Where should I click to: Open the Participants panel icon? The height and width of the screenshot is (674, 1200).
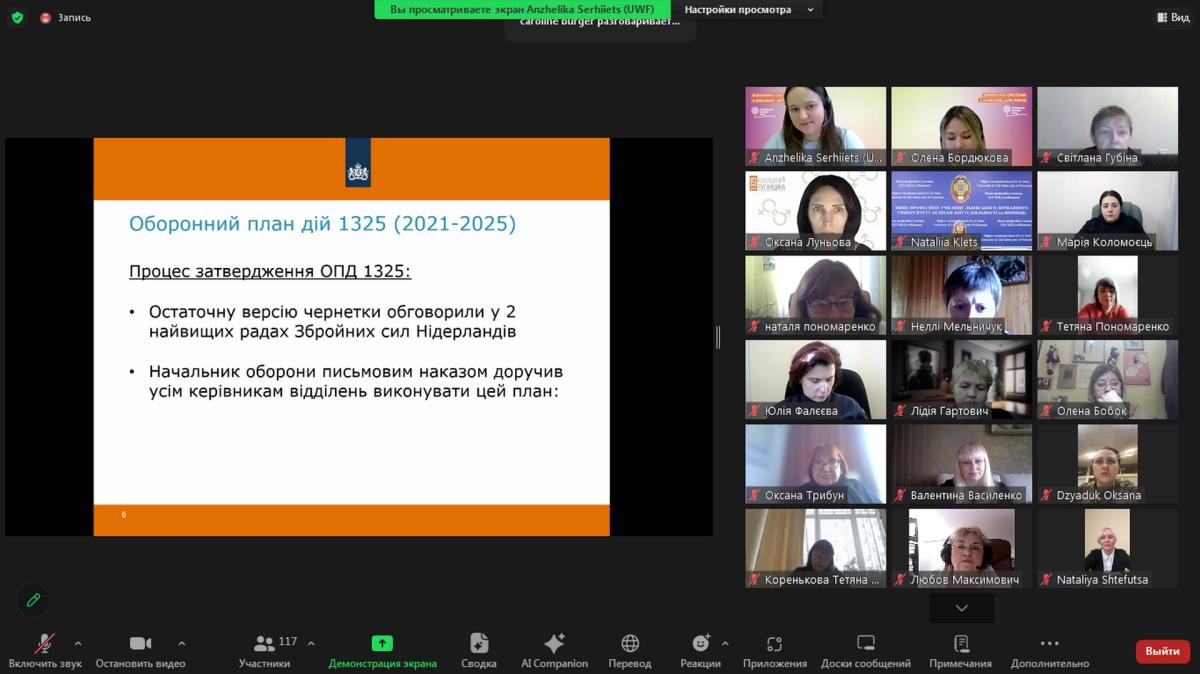click(264, 643)
